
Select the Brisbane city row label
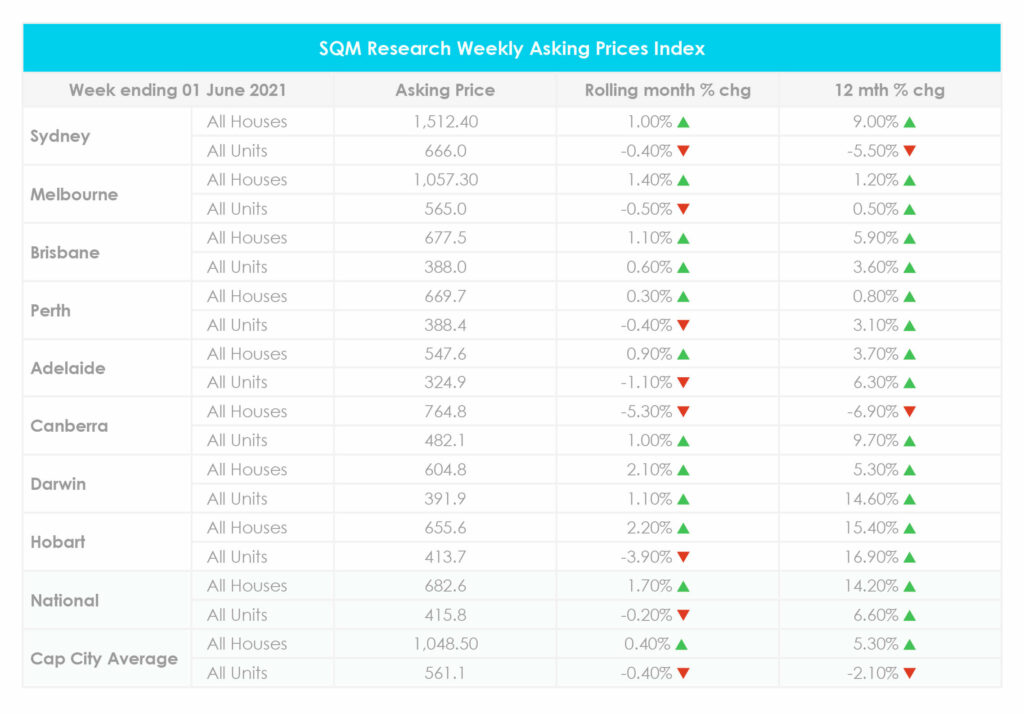tap(65, 253)
